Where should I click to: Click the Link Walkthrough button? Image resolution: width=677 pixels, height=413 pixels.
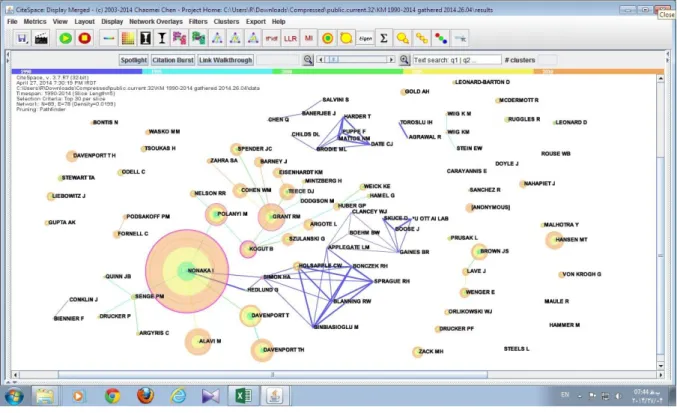pyautogui.click(x=226, y=60)
